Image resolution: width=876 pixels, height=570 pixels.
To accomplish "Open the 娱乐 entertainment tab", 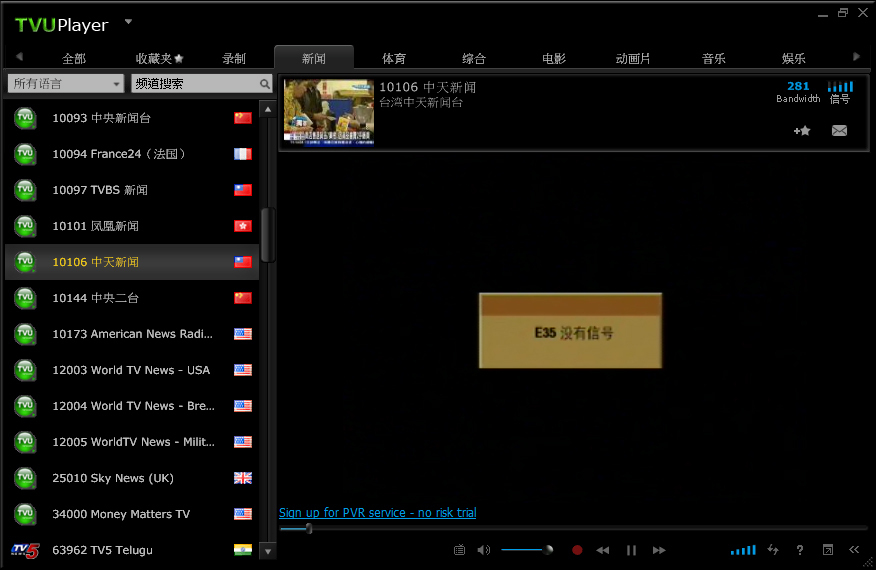I will (793, 59).
